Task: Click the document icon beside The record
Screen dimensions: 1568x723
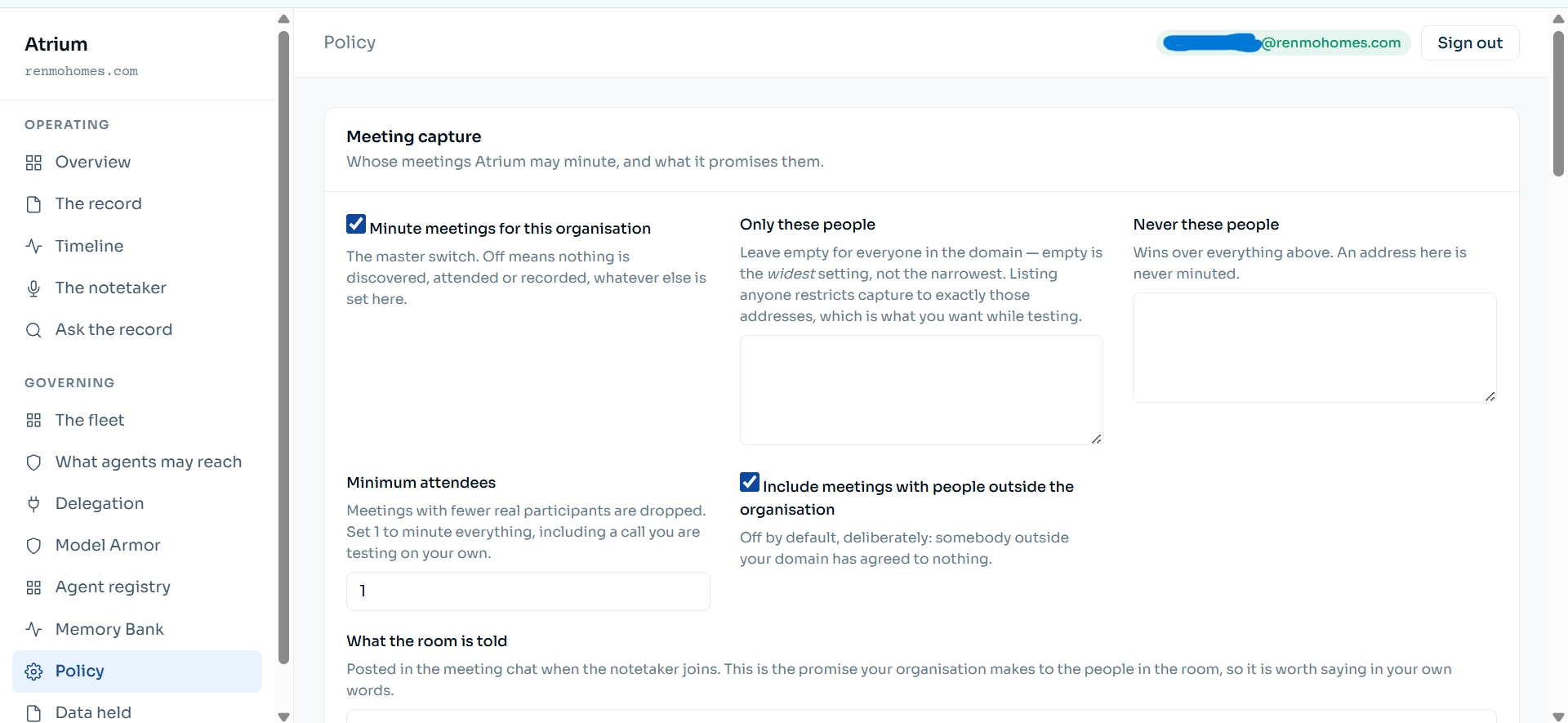Action: (x=33, y=204)
